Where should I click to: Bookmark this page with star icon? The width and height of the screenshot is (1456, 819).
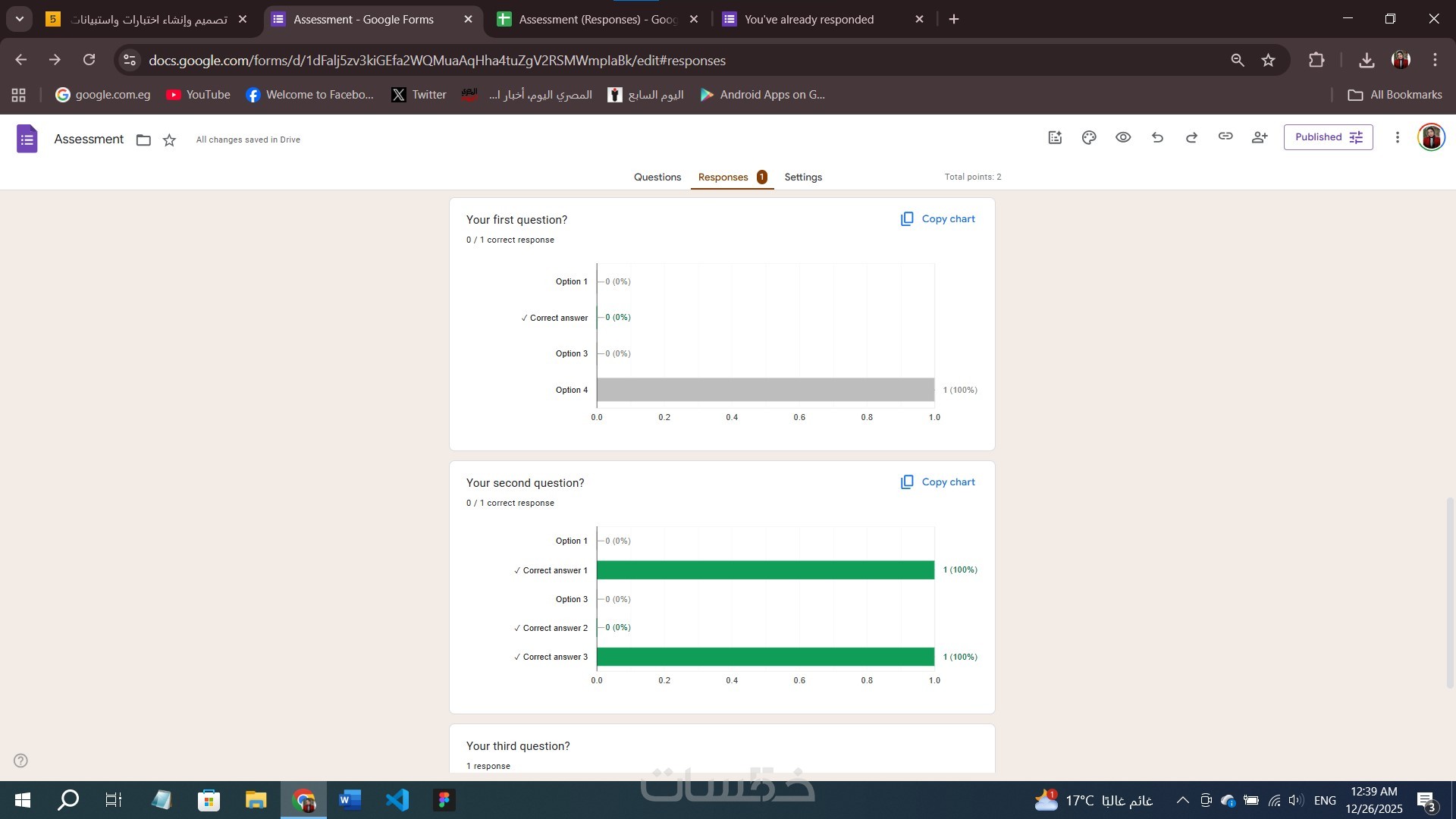click(1268, 60)
